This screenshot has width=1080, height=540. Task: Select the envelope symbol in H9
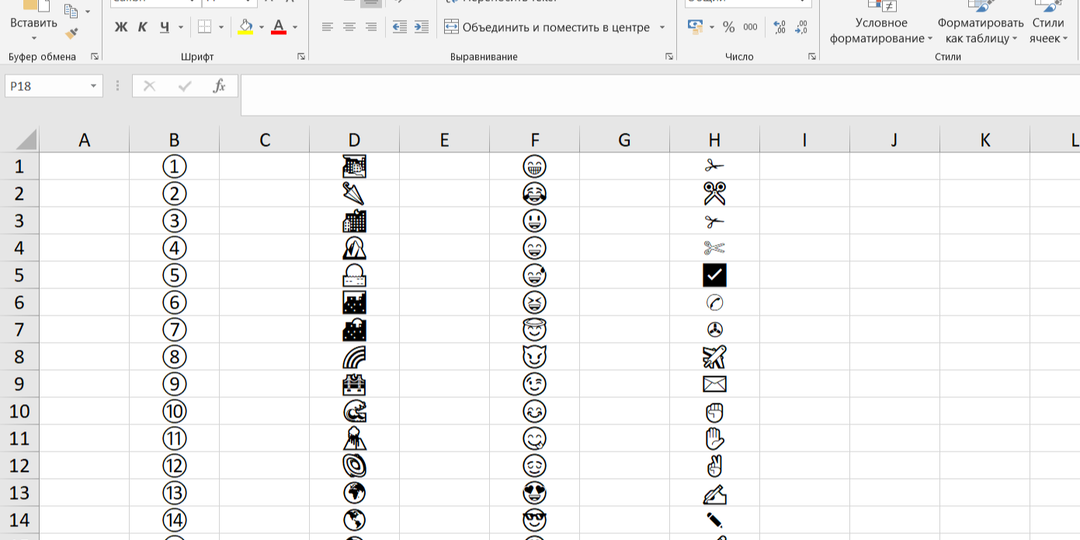(714, 384)
